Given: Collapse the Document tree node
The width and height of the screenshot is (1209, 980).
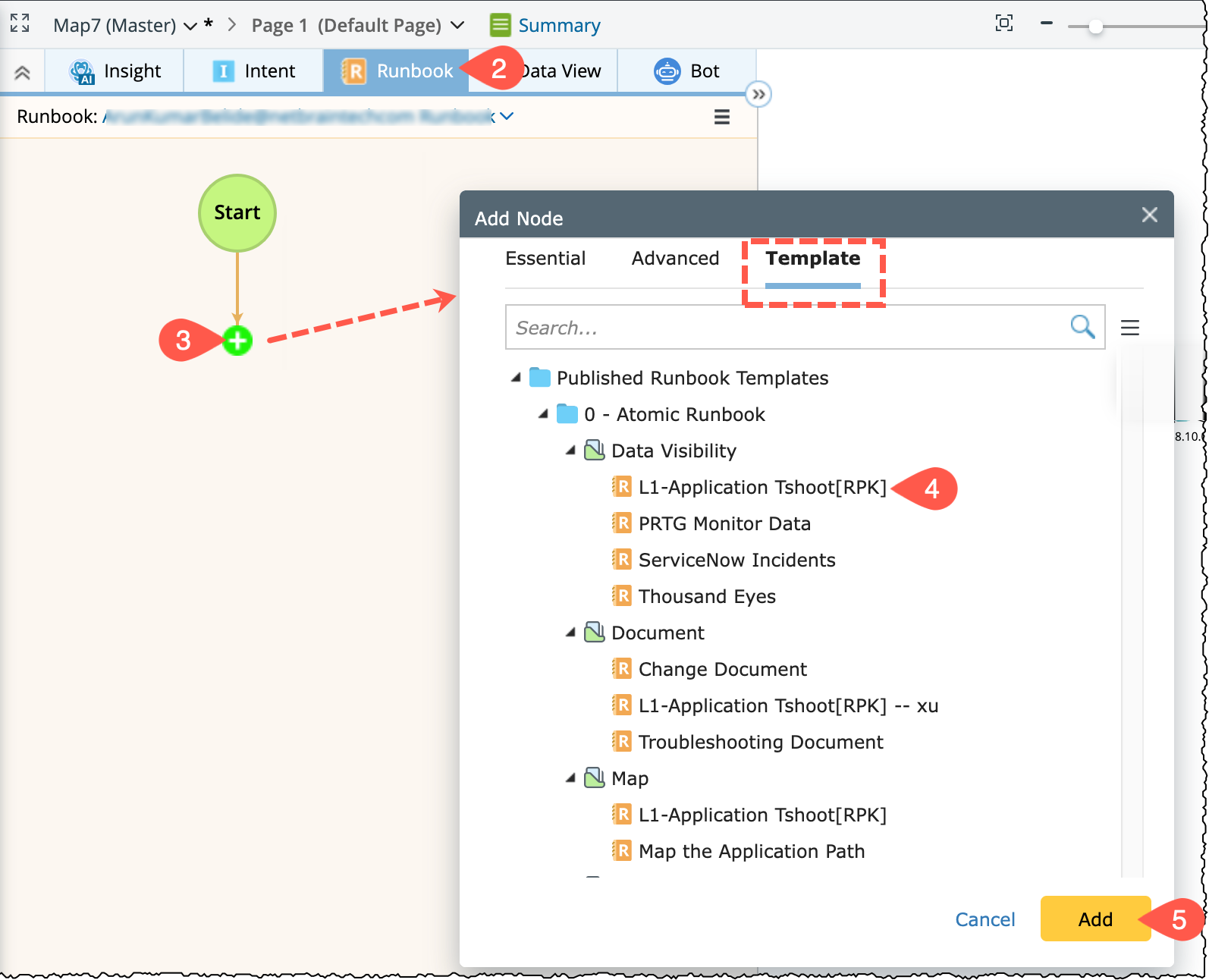Looking at the screenshot, I should [570, 632].
